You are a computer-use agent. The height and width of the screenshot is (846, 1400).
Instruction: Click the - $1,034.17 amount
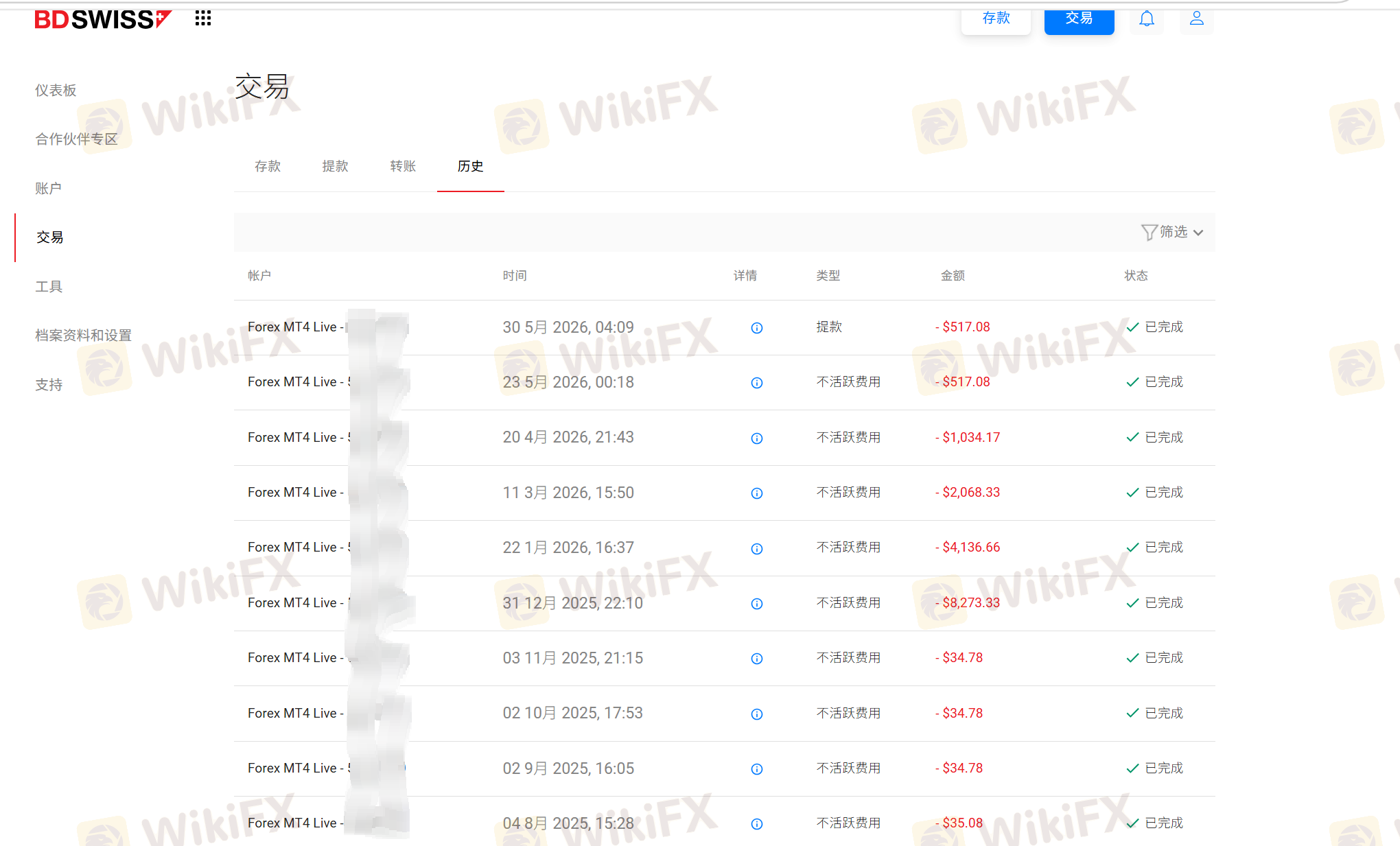click(968, 438)
